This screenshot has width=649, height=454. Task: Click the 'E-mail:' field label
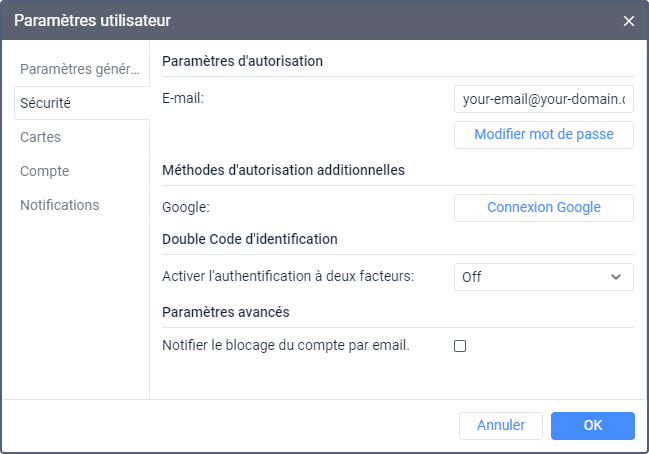183,100
